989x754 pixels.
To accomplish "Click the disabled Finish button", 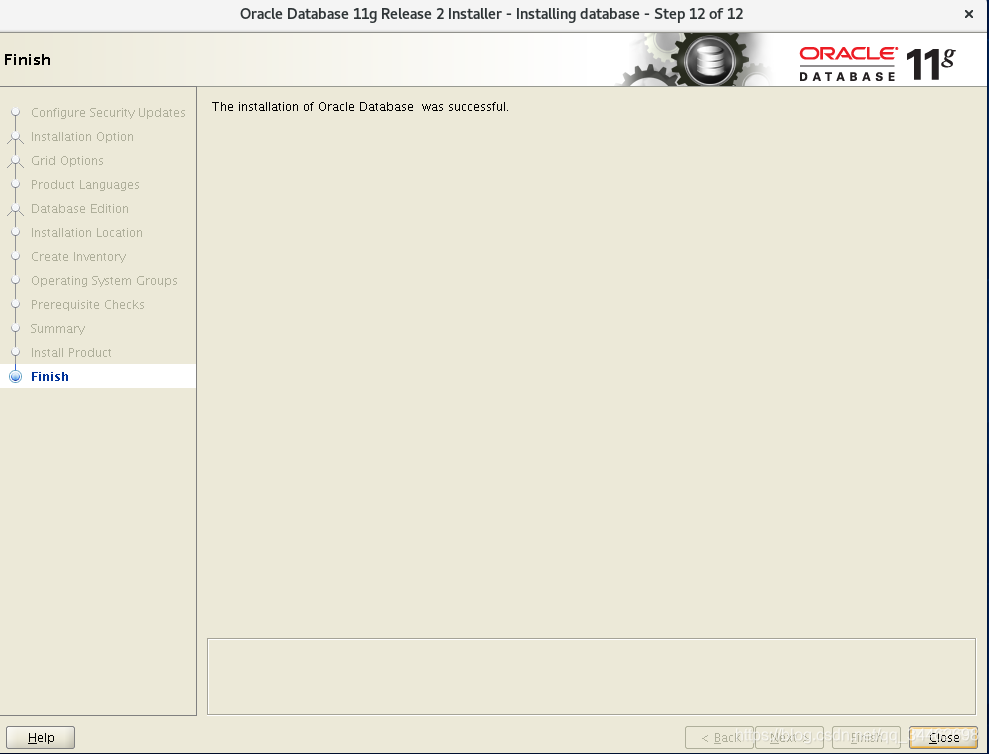I will [x=866, y=737].
